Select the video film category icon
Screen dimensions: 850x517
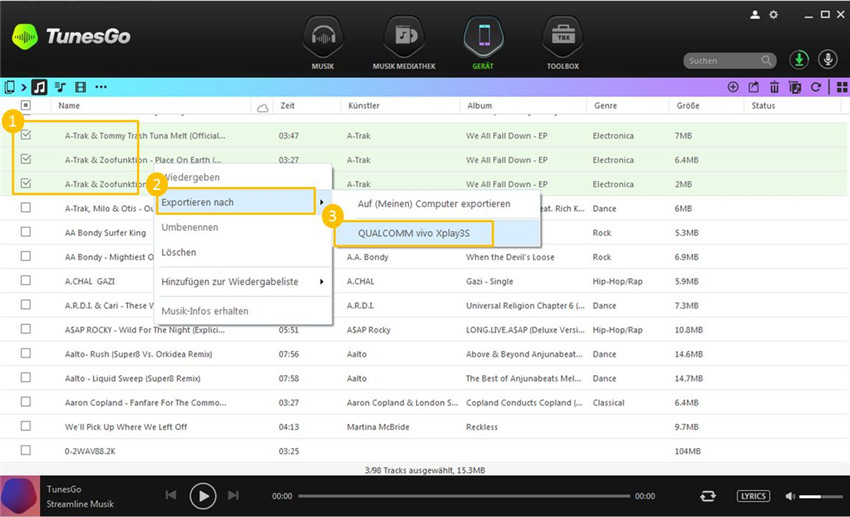[x=81, y=87]
